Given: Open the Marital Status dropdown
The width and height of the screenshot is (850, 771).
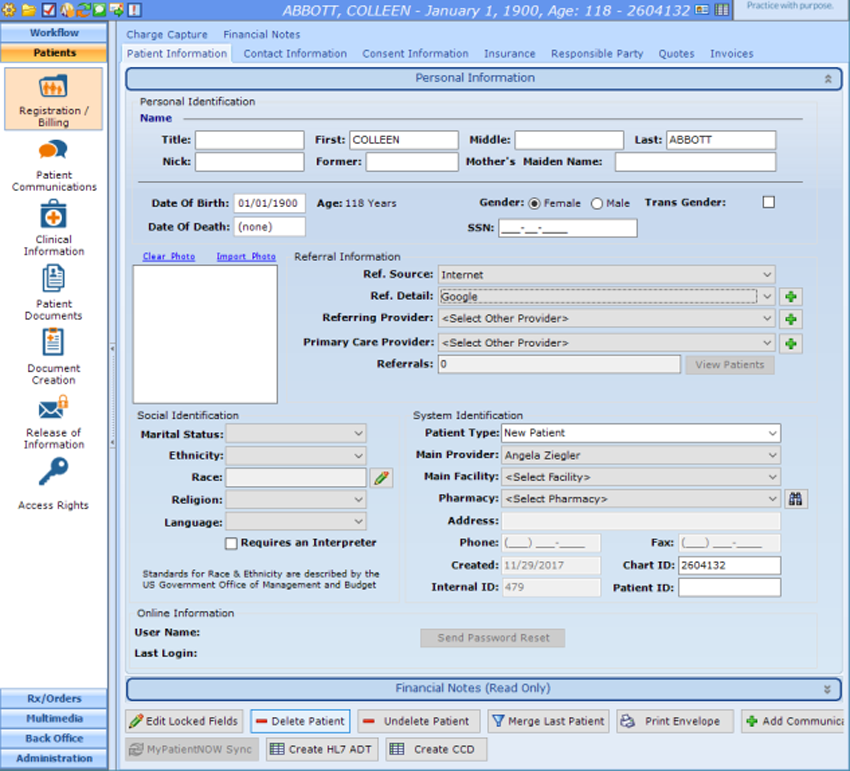Looking at the screenshot, I should [296, 433].
